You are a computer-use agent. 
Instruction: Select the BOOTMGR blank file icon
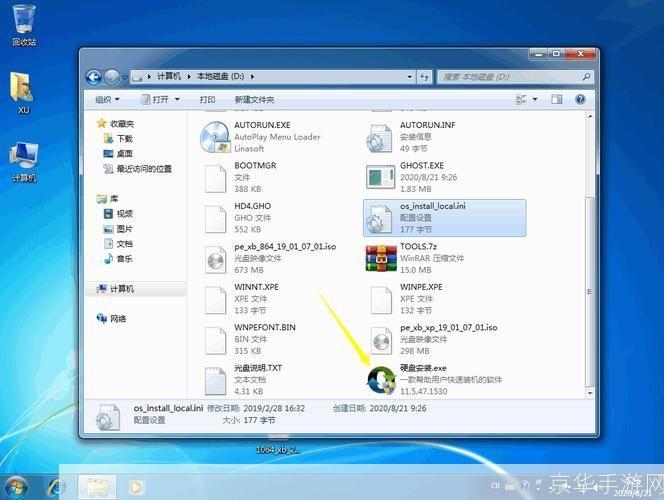pos(215,178)
